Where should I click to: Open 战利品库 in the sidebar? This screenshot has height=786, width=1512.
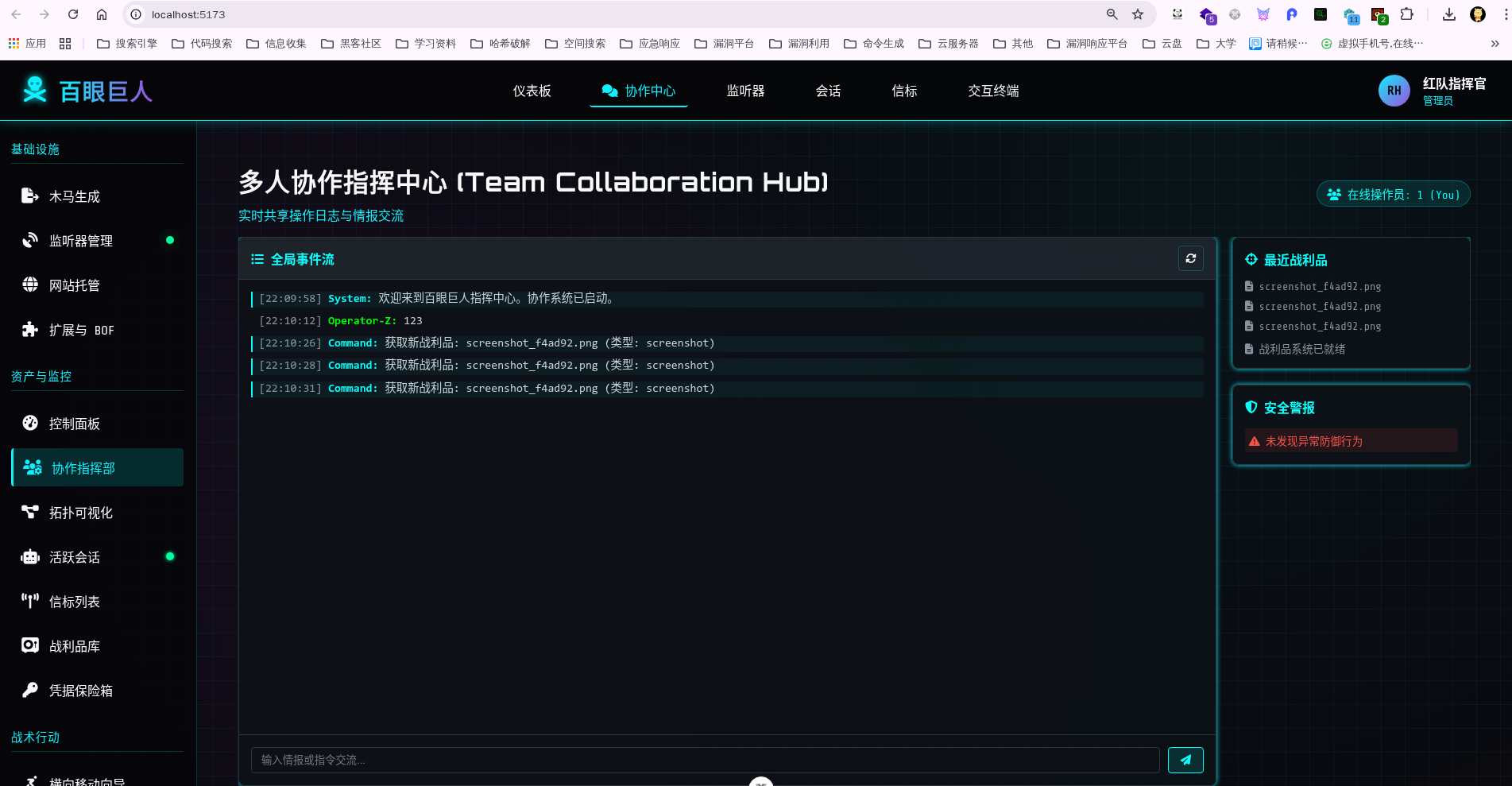coord(74,646)
